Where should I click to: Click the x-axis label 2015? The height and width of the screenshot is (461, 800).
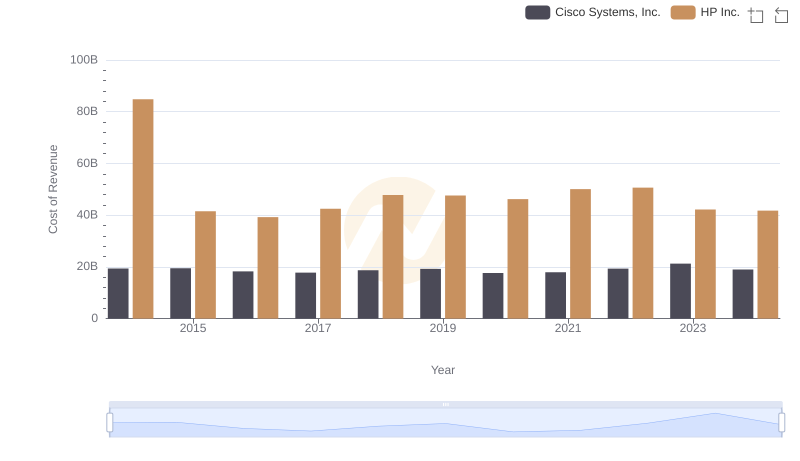pos(193,328)
